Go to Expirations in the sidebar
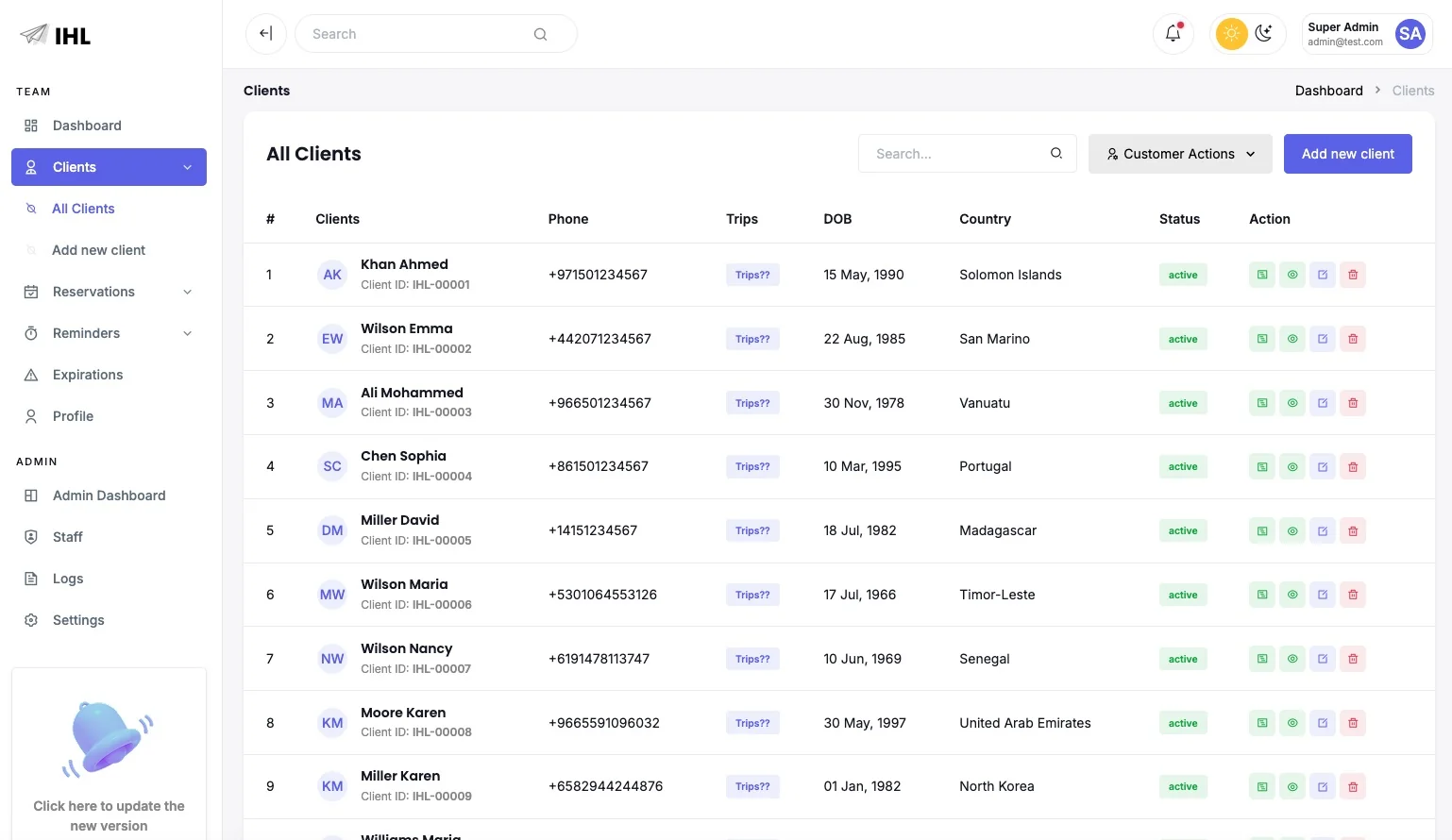Viewport: 1452px width, 840px height. 109,375
